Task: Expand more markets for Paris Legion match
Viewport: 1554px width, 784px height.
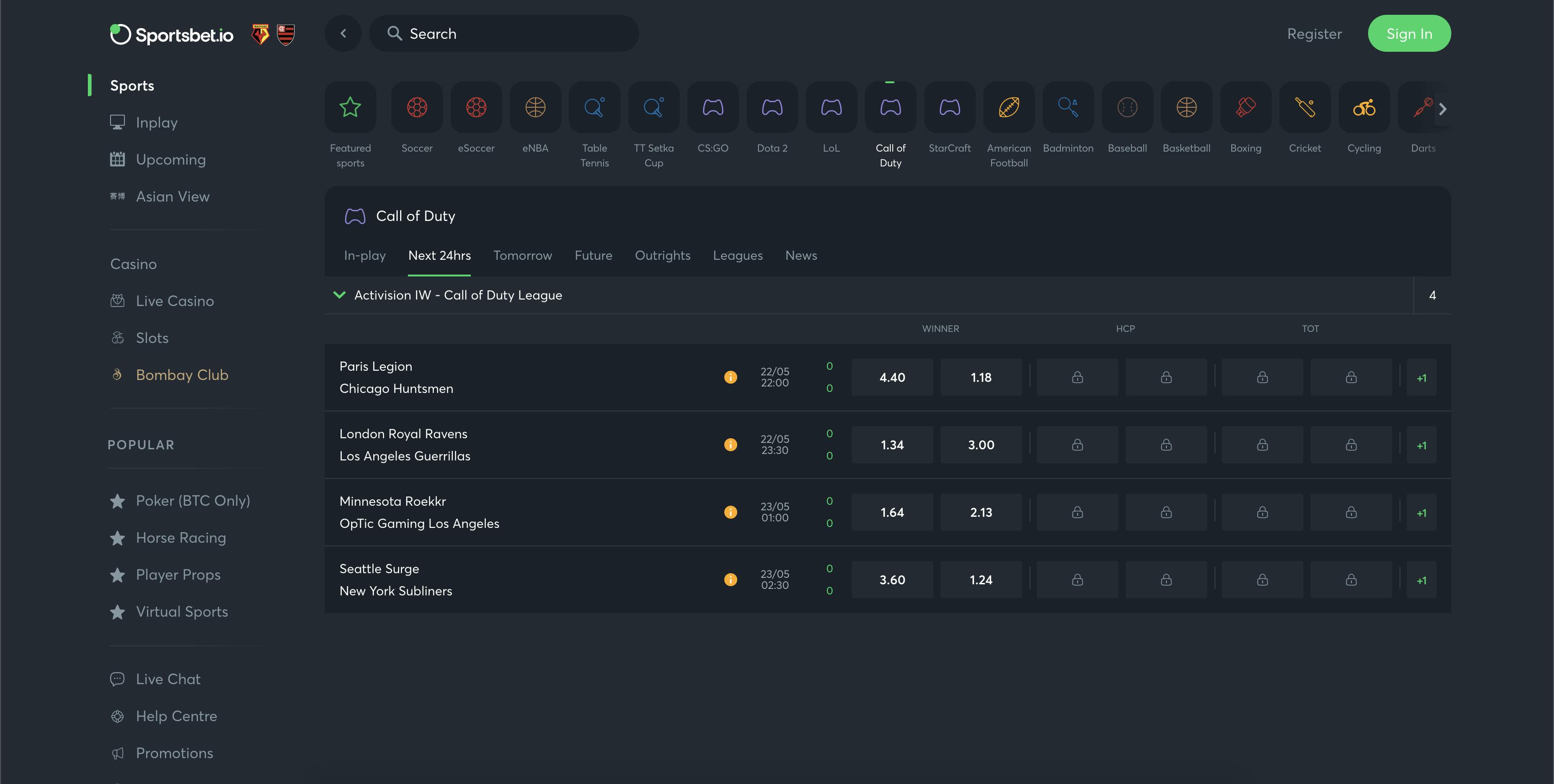Action: (1421, 378)
